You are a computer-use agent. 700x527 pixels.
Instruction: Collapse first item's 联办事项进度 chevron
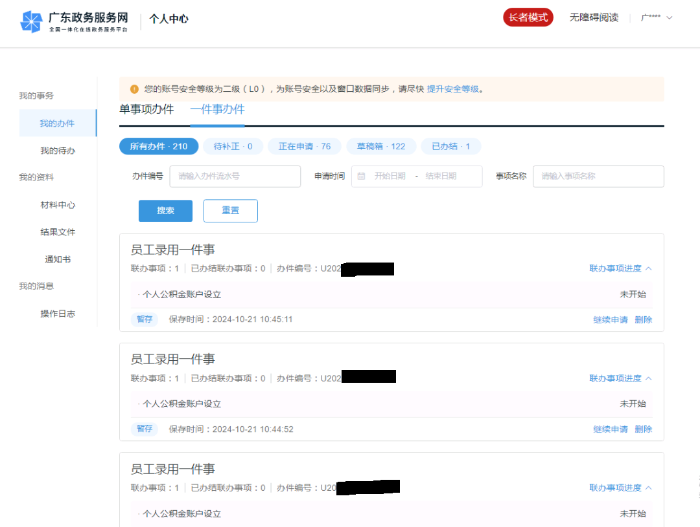(649, 268)
